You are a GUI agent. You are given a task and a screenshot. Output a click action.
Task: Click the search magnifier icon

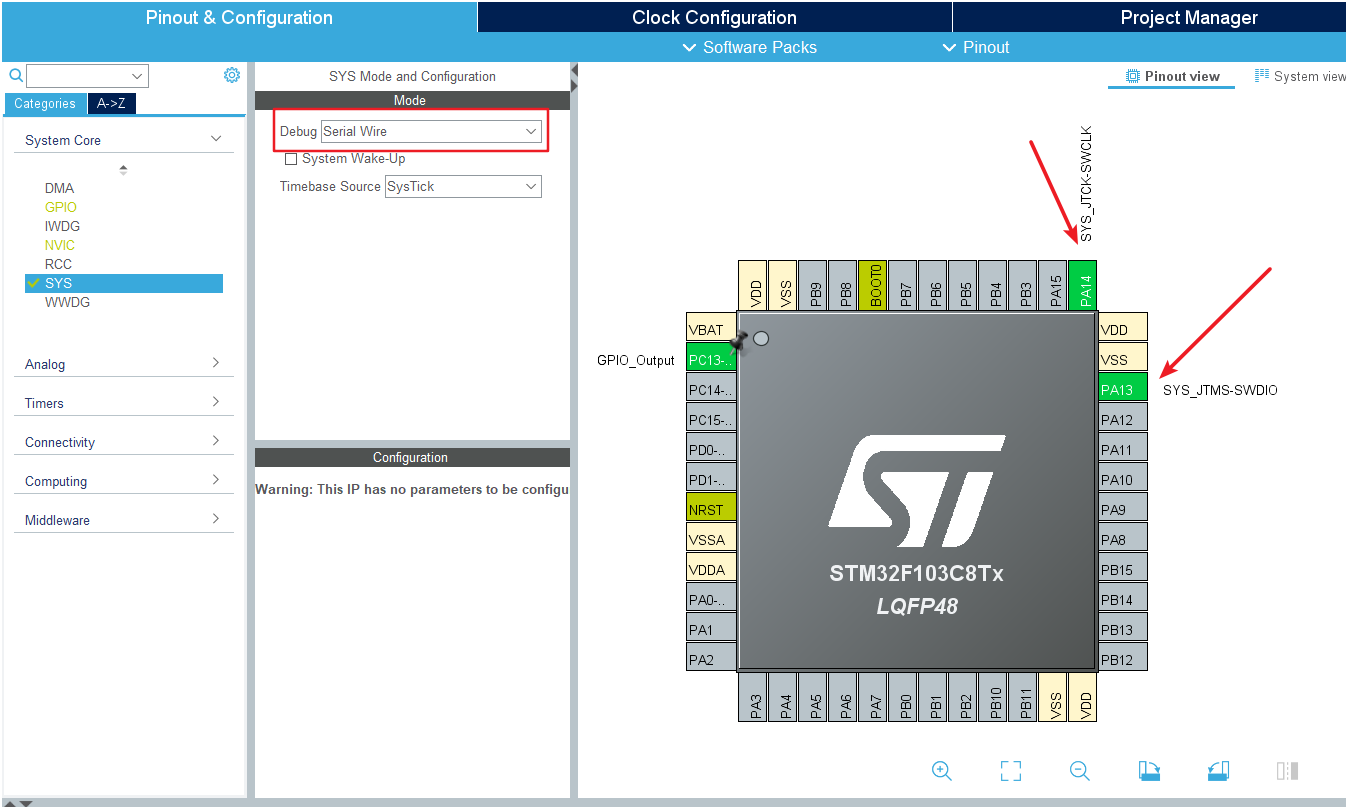tap(15, 75)
